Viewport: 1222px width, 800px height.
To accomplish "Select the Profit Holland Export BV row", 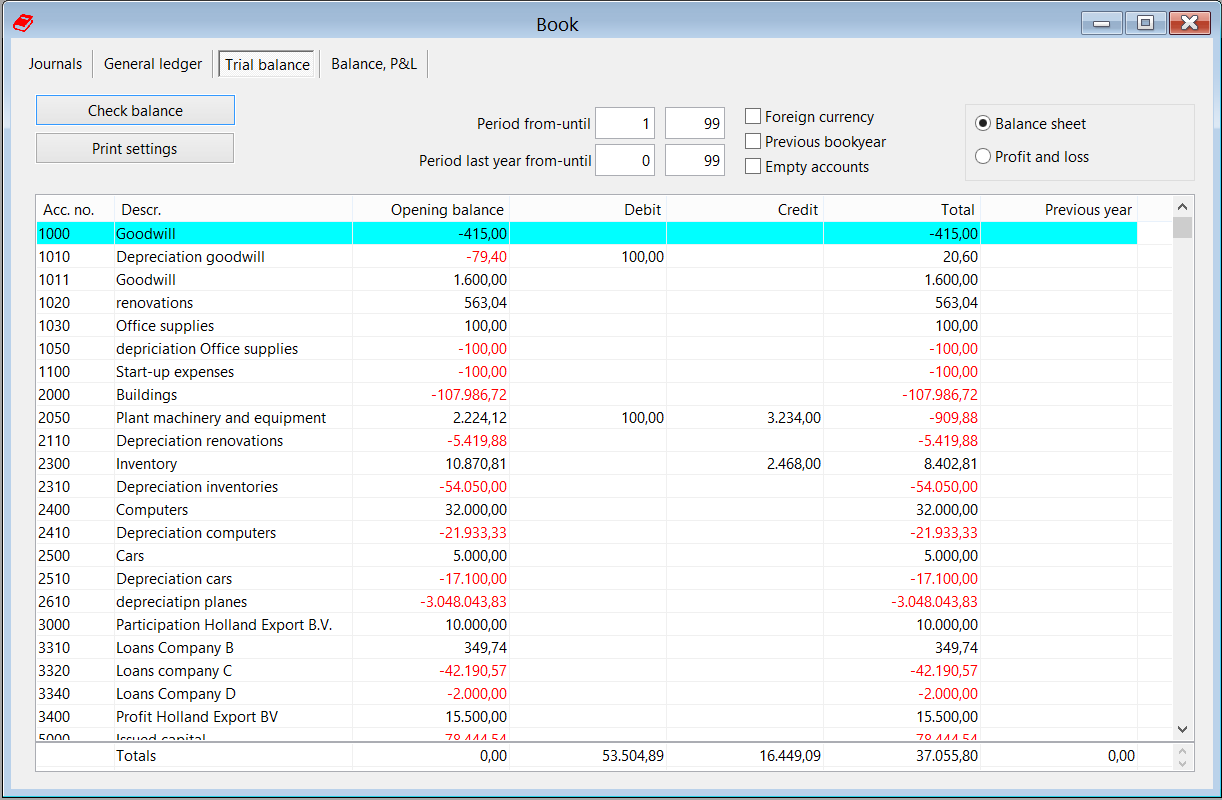I will (587, 717).
